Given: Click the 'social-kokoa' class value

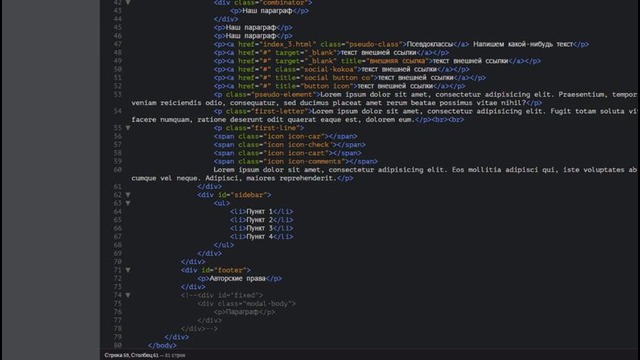Looking at the screenshot, I should click(329, 69).
